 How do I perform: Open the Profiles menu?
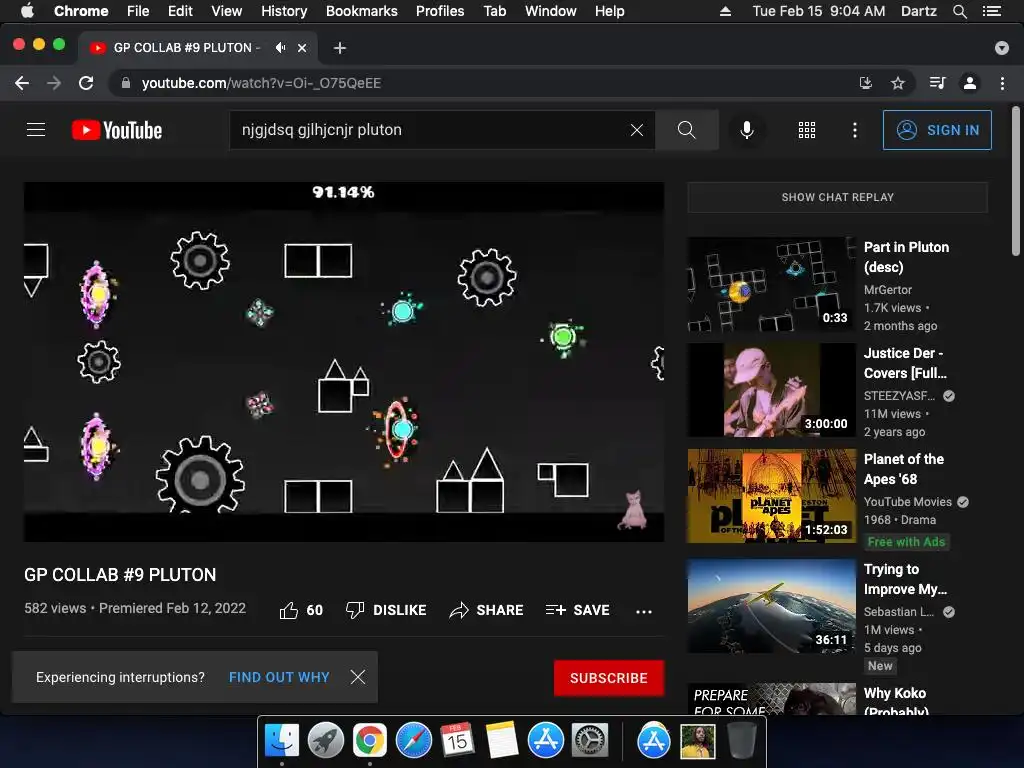tap(440, 11)
